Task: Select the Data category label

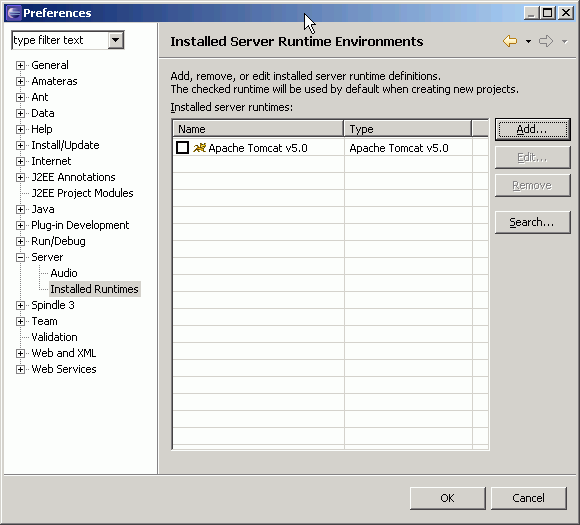Action: [43, 113]
